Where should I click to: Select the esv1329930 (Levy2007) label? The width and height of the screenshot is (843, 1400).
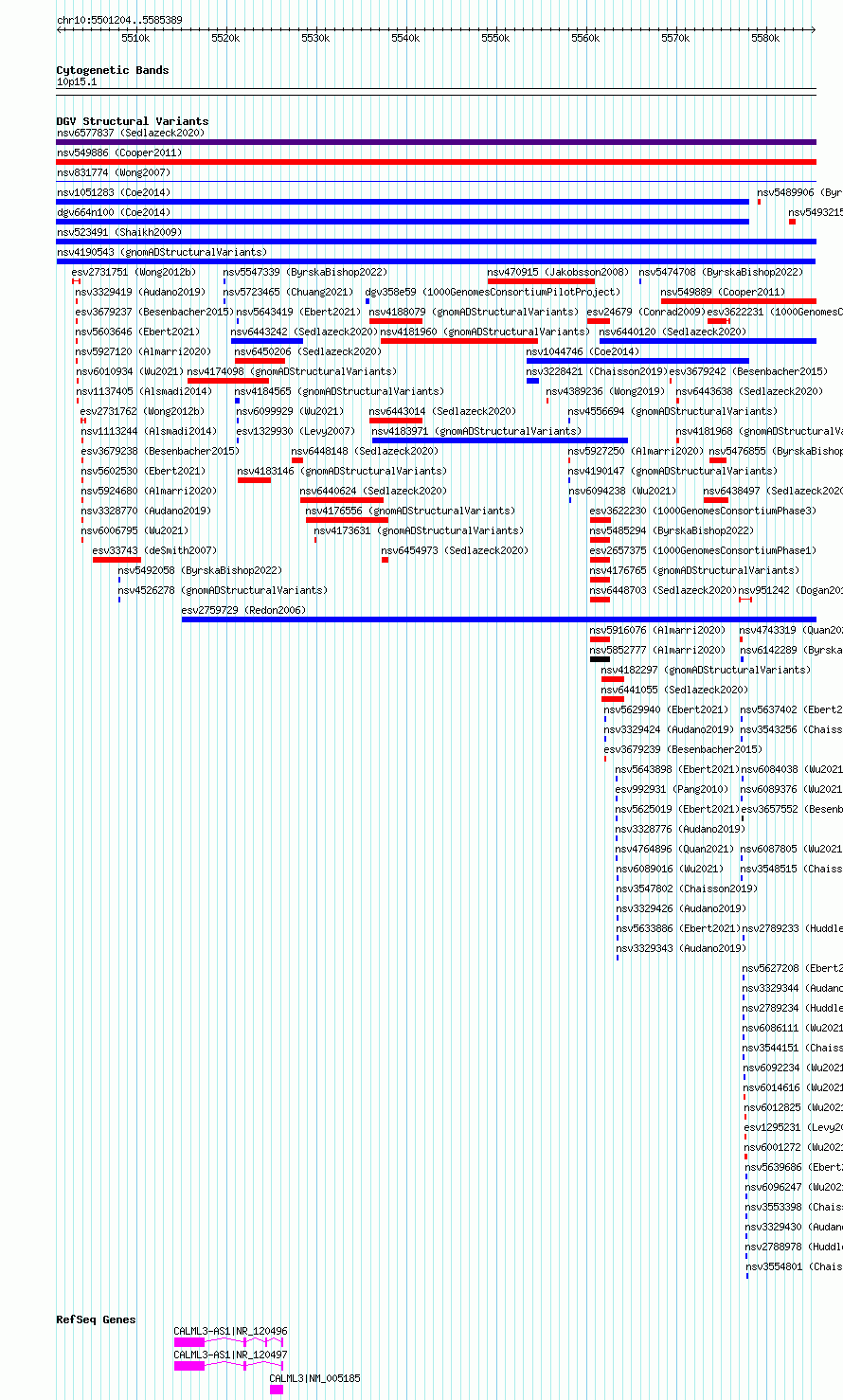click(296, 431)
